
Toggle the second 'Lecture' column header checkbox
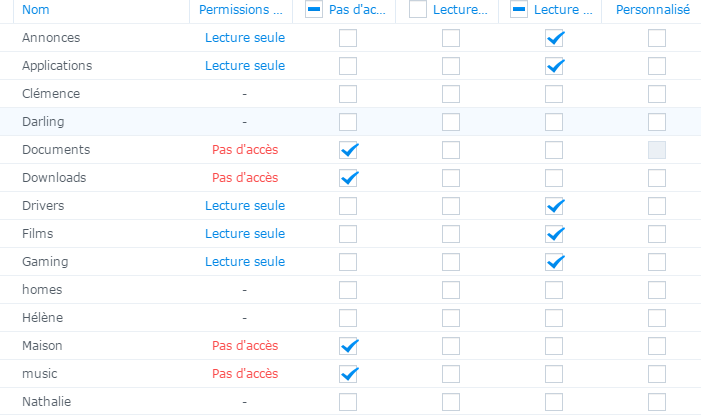coord(520,10)
